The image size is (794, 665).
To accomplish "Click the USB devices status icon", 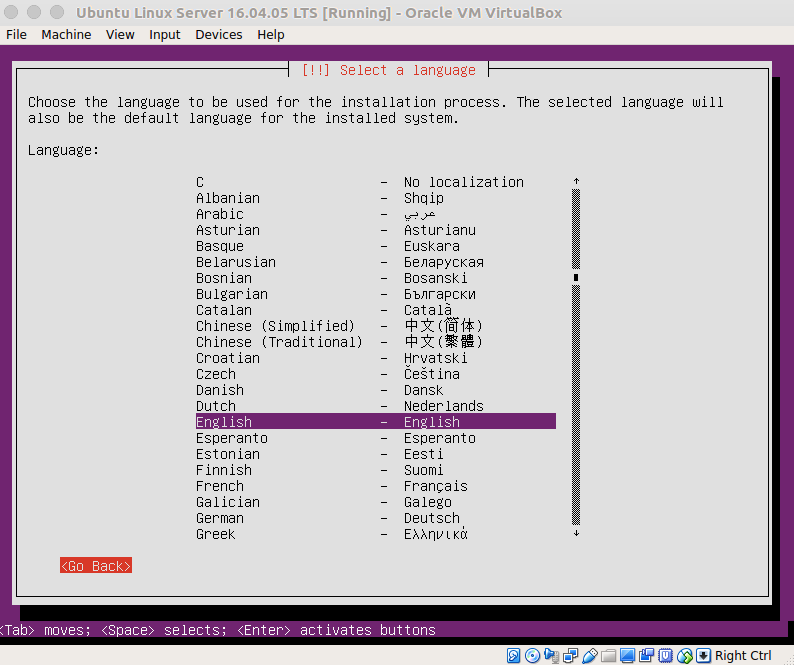I will coord(589,655).
